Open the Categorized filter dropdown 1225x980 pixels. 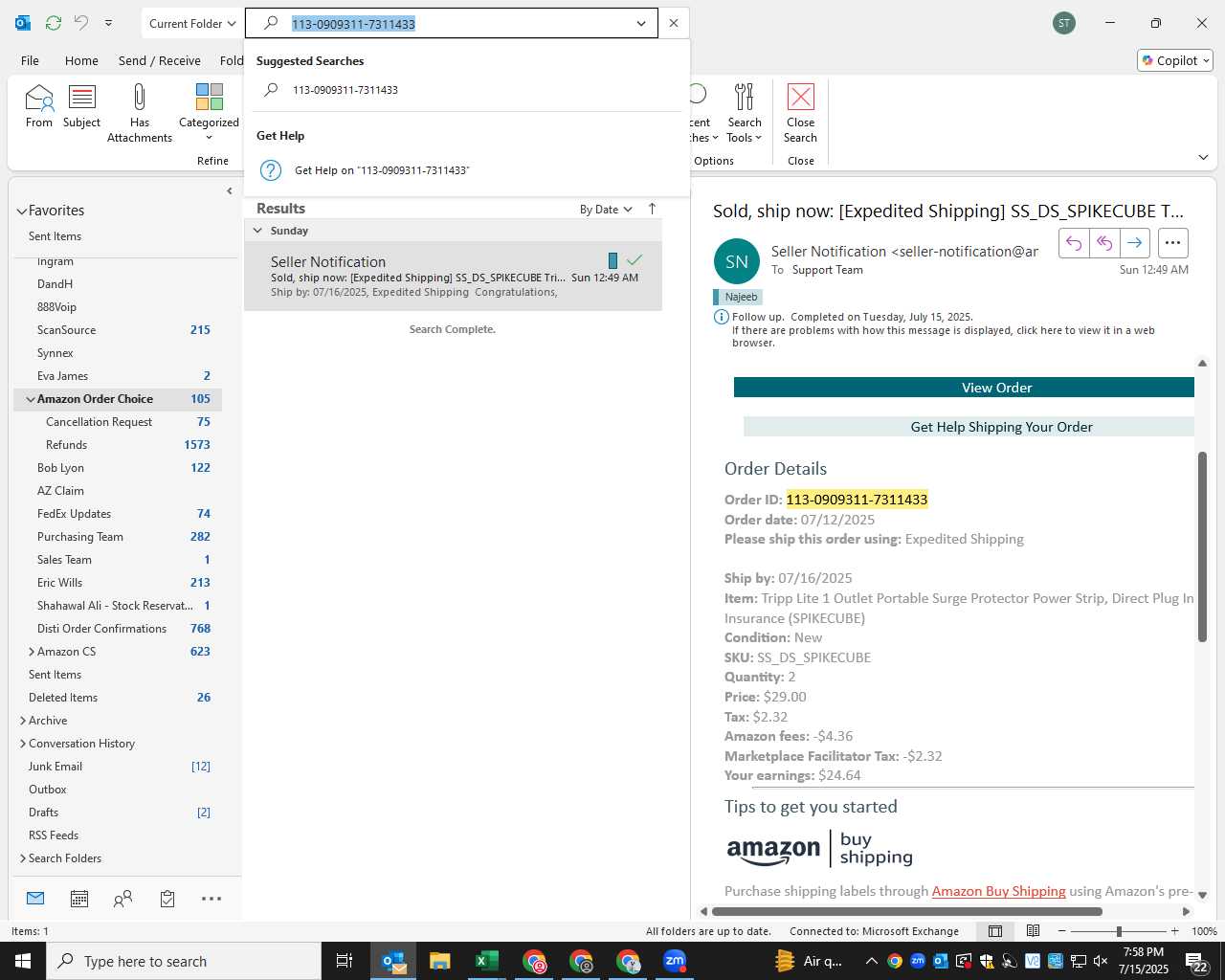[209, 113]
